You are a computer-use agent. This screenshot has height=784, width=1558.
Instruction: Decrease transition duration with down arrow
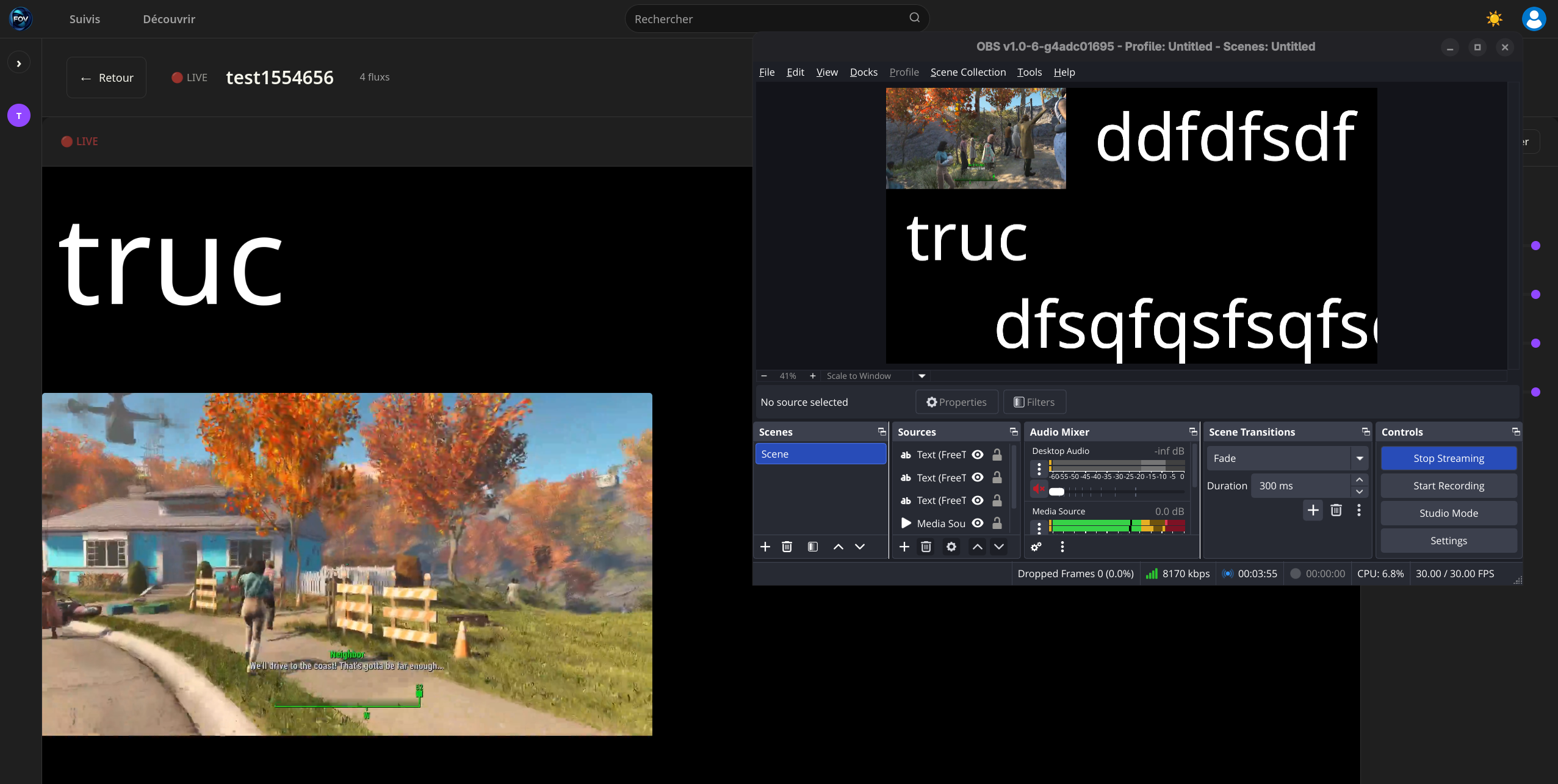(x=1360, y=492)
